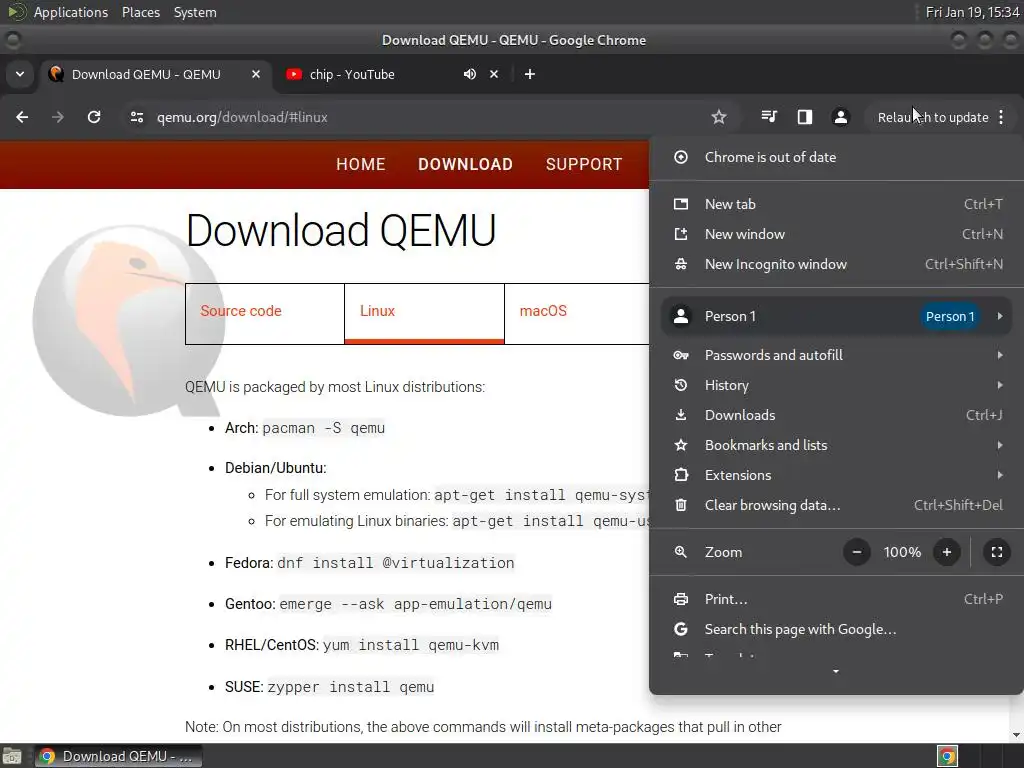Select New tab menu entry

[838, 204]
